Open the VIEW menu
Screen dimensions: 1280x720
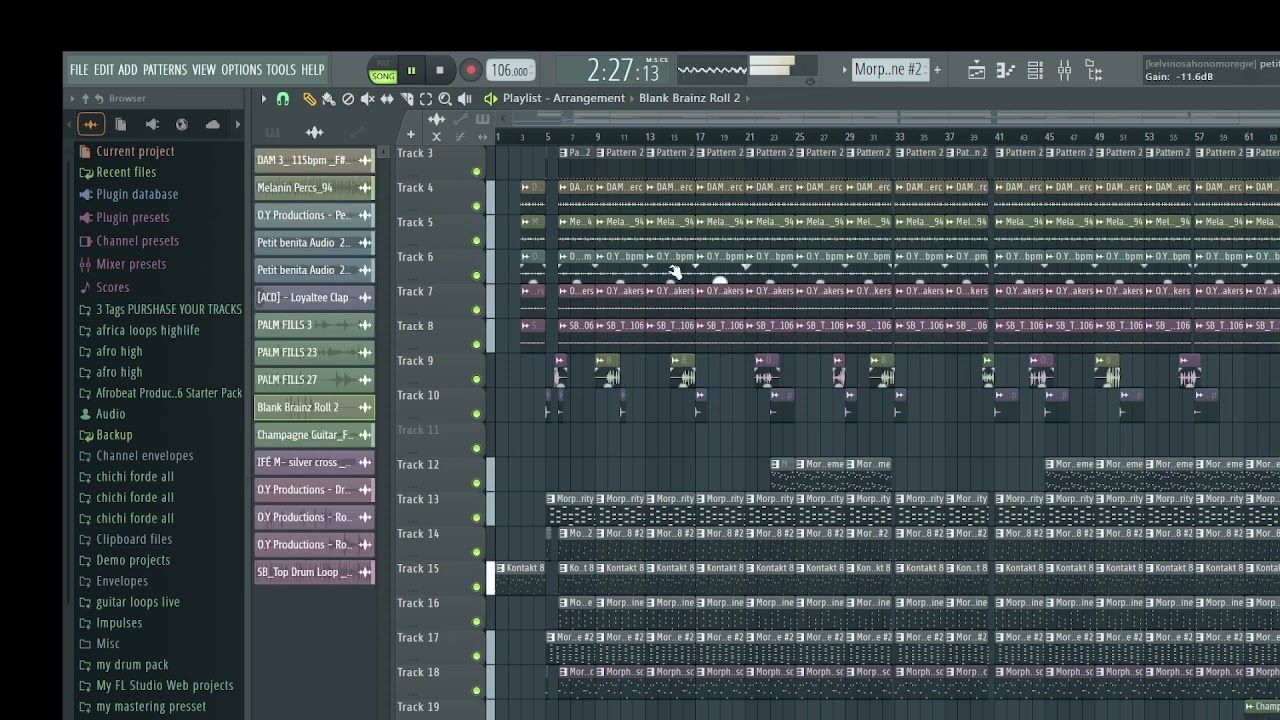pos(204,70)
